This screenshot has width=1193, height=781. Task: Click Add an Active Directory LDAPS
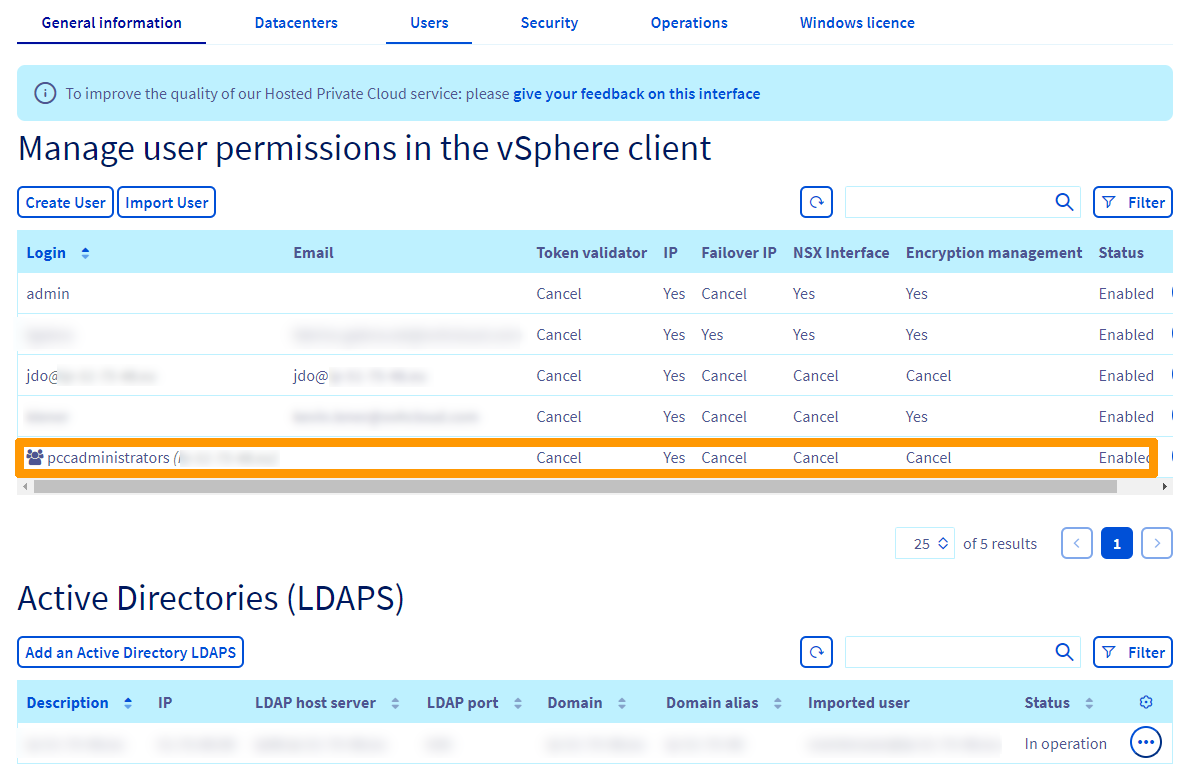131,652
